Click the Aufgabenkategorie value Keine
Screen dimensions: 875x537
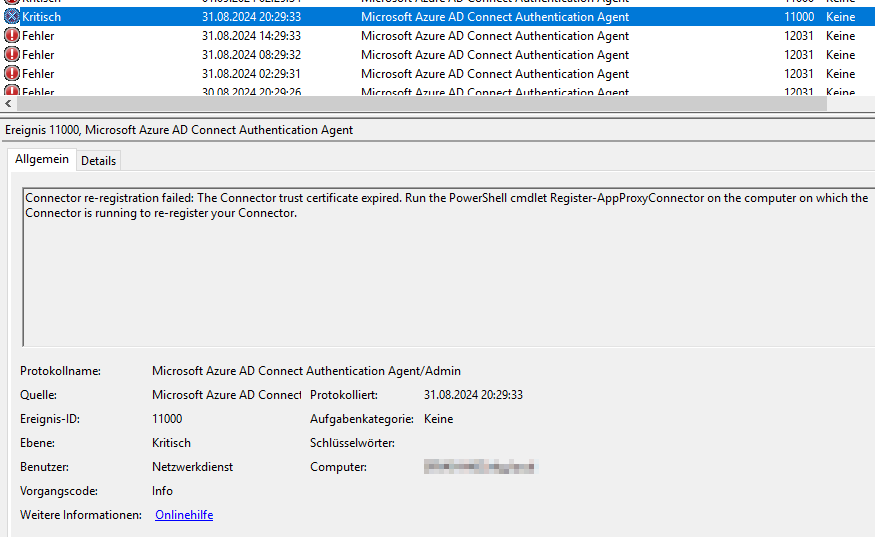click(x=439, y=419)
